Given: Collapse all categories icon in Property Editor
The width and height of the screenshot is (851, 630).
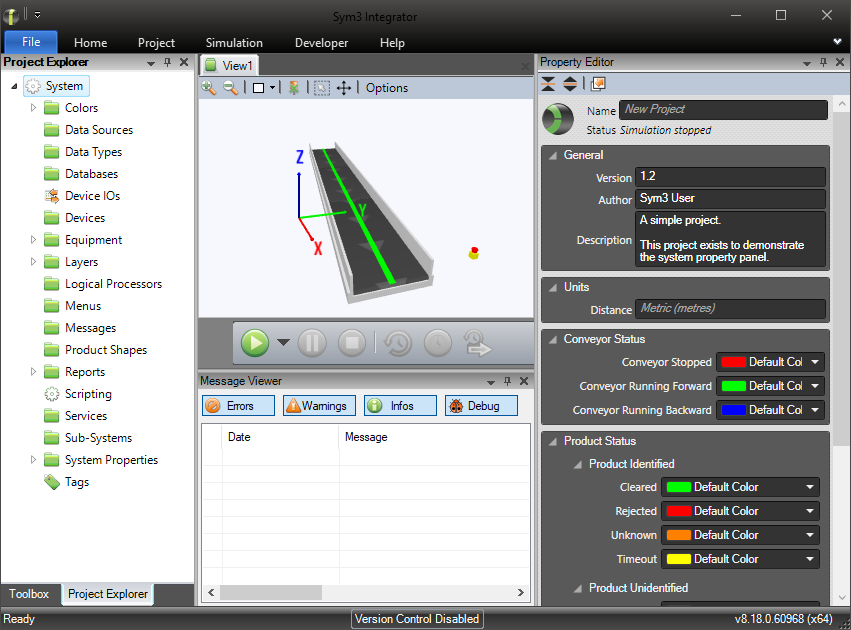Looking at the screenshot, I should (x=548, y=84).
